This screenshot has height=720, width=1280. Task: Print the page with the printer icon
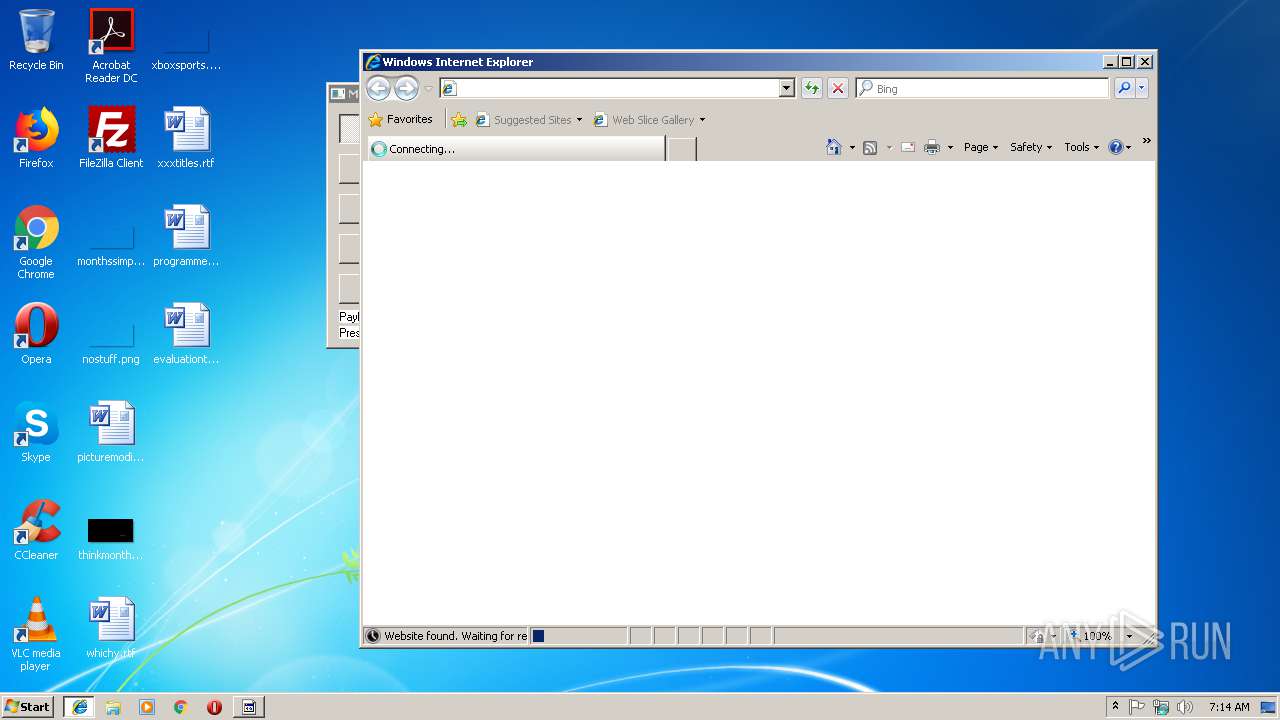point(932,147)
